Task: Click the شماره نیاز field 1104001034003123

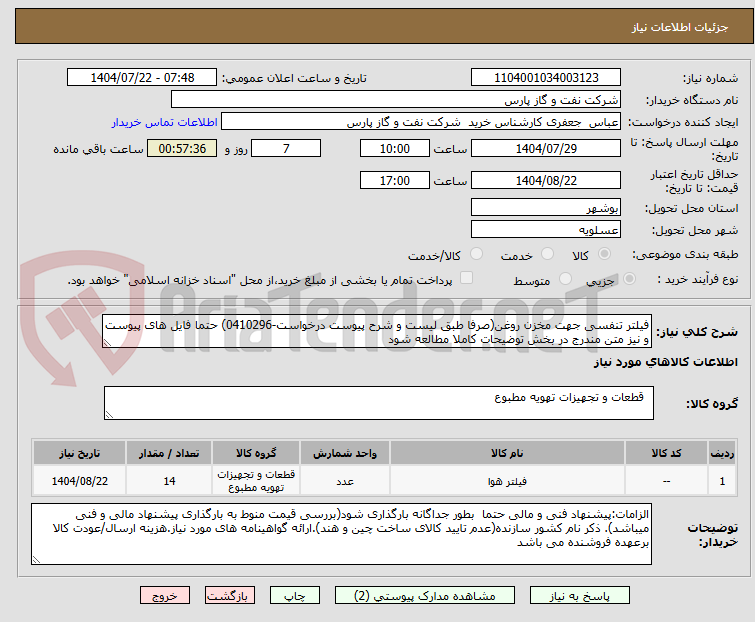Action: point(546,78)
